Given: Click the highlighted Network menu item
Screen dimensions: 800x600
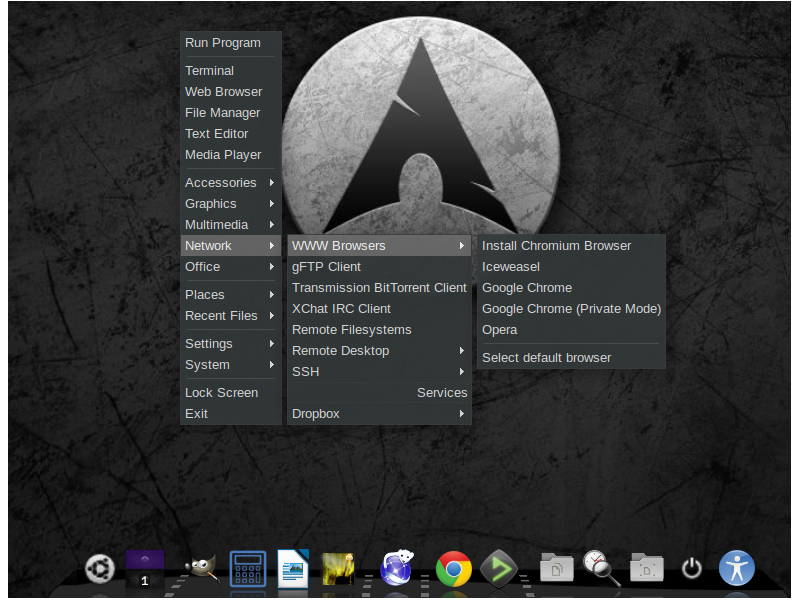Looking at the screenshot, I should pos(231,245).
